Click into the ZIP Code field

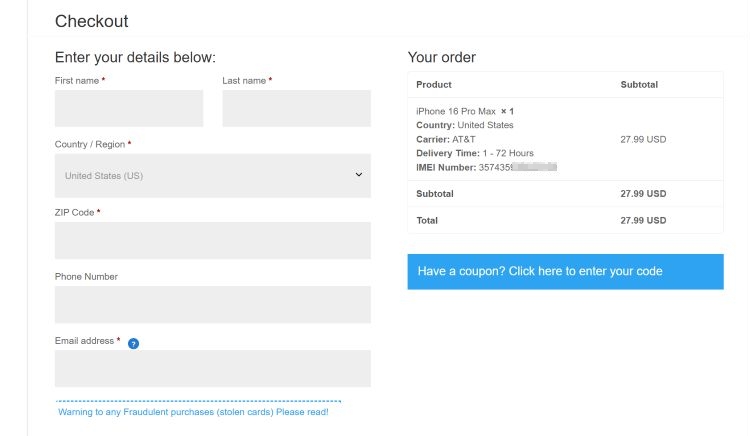(212, 240)
